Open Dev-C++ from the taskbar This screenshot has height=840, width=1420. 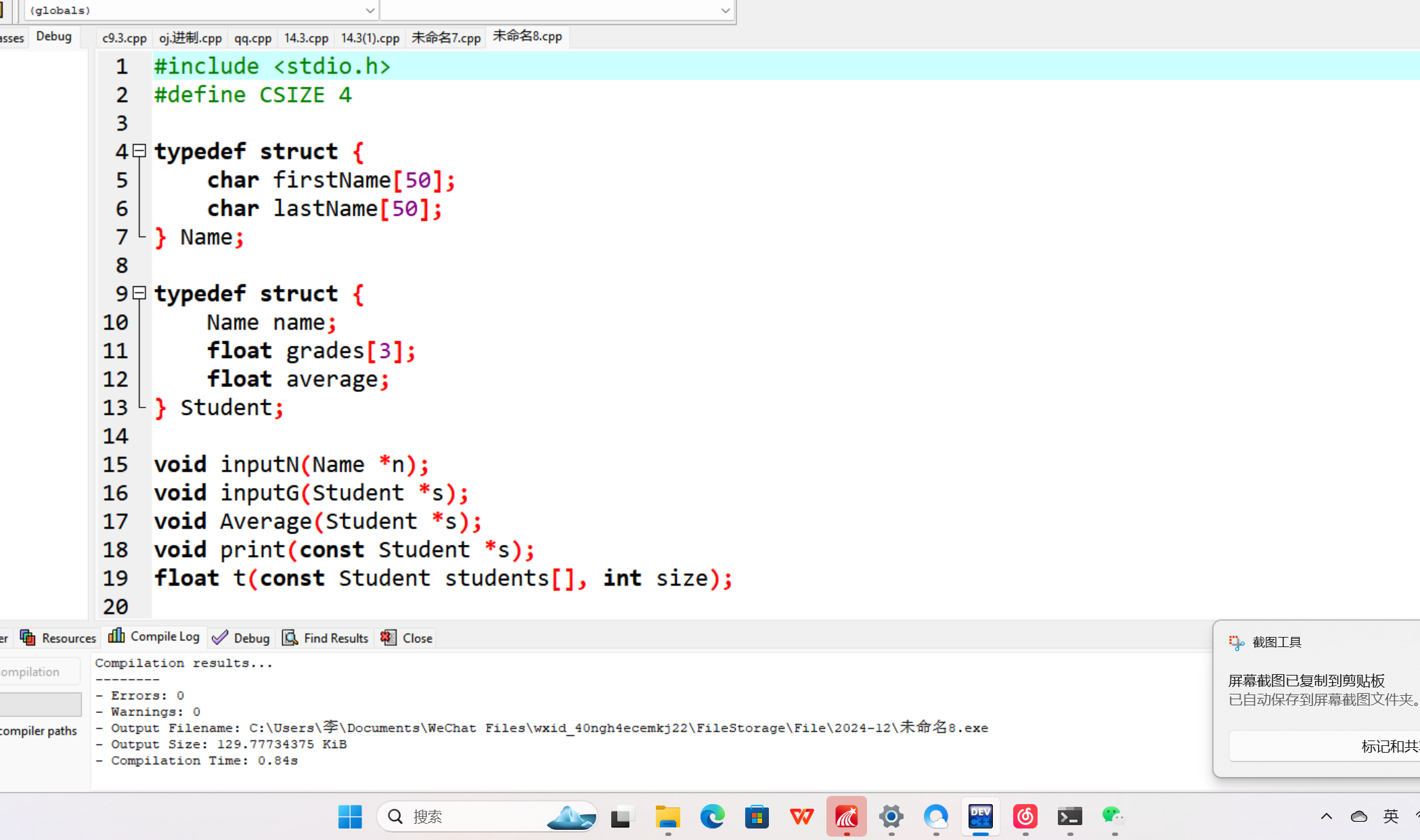(980, 817)
